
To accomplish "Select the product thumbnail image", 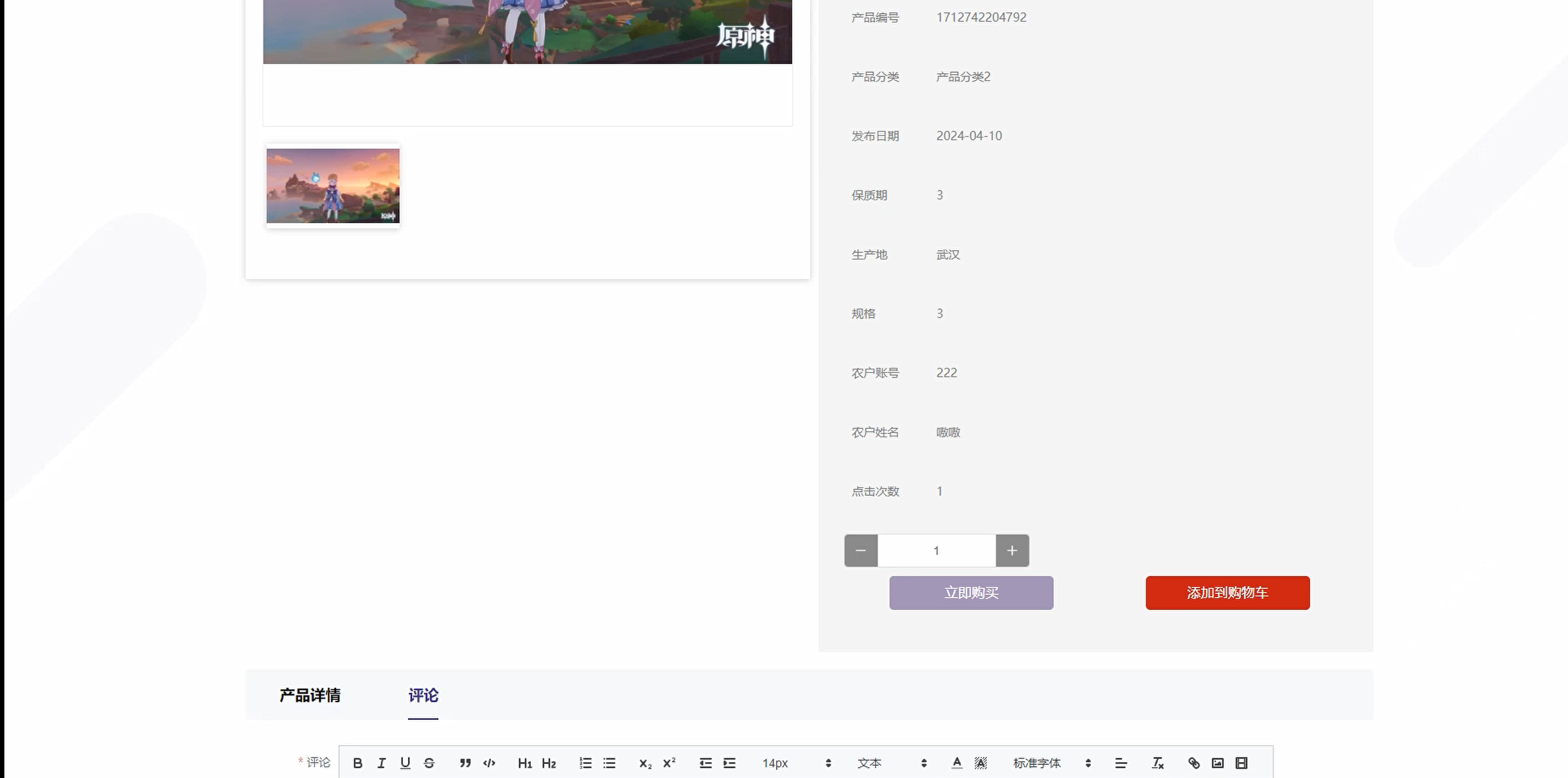I will click(x=333, y=186).
